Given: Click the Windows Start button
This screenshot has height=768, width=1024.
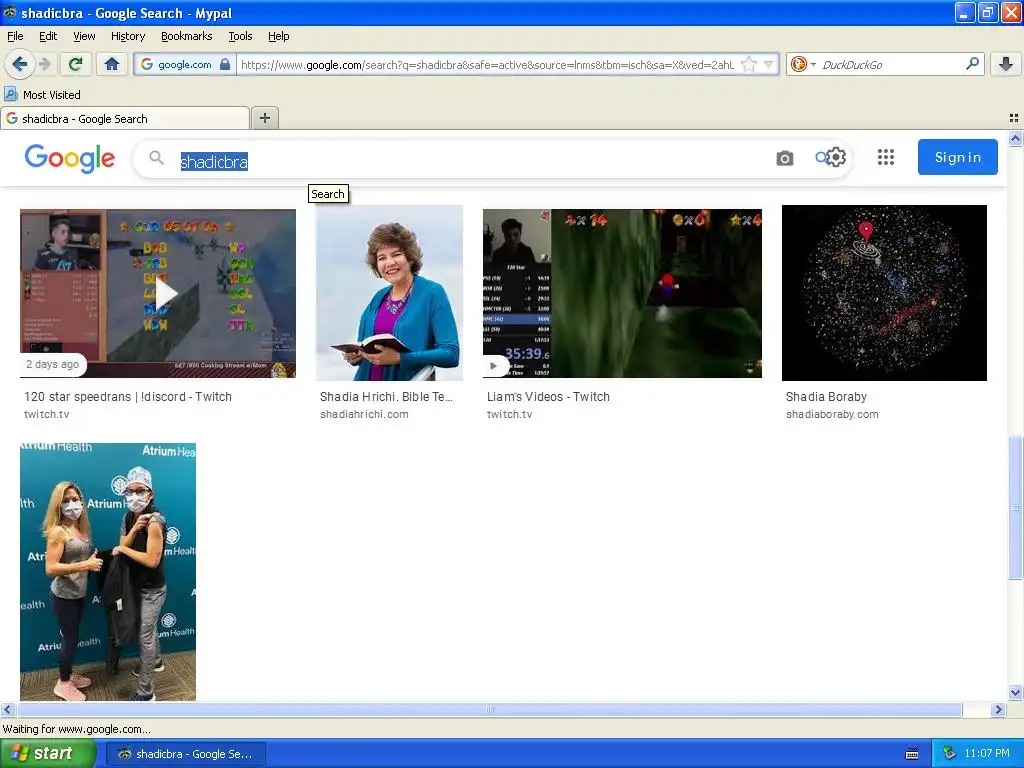Looking at the screenshot, I should pyautogui.click(x=47, y=754).
